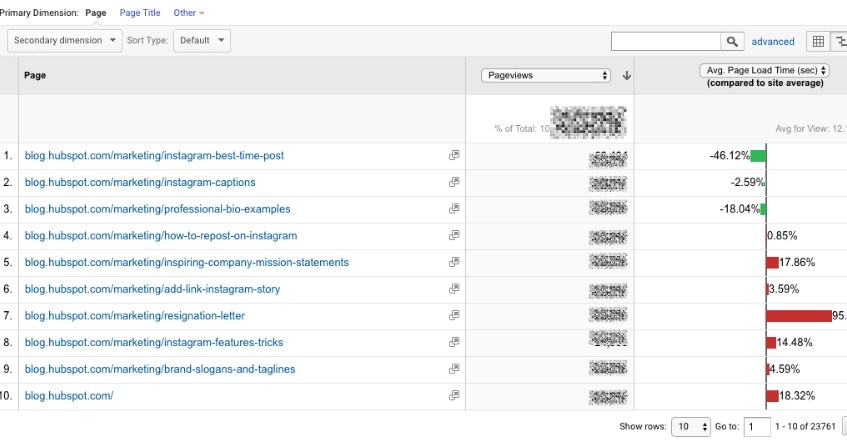This screenshot has width=847, height=442.
Task: Open instagram-captions external link icon
Action: (454, 182)
